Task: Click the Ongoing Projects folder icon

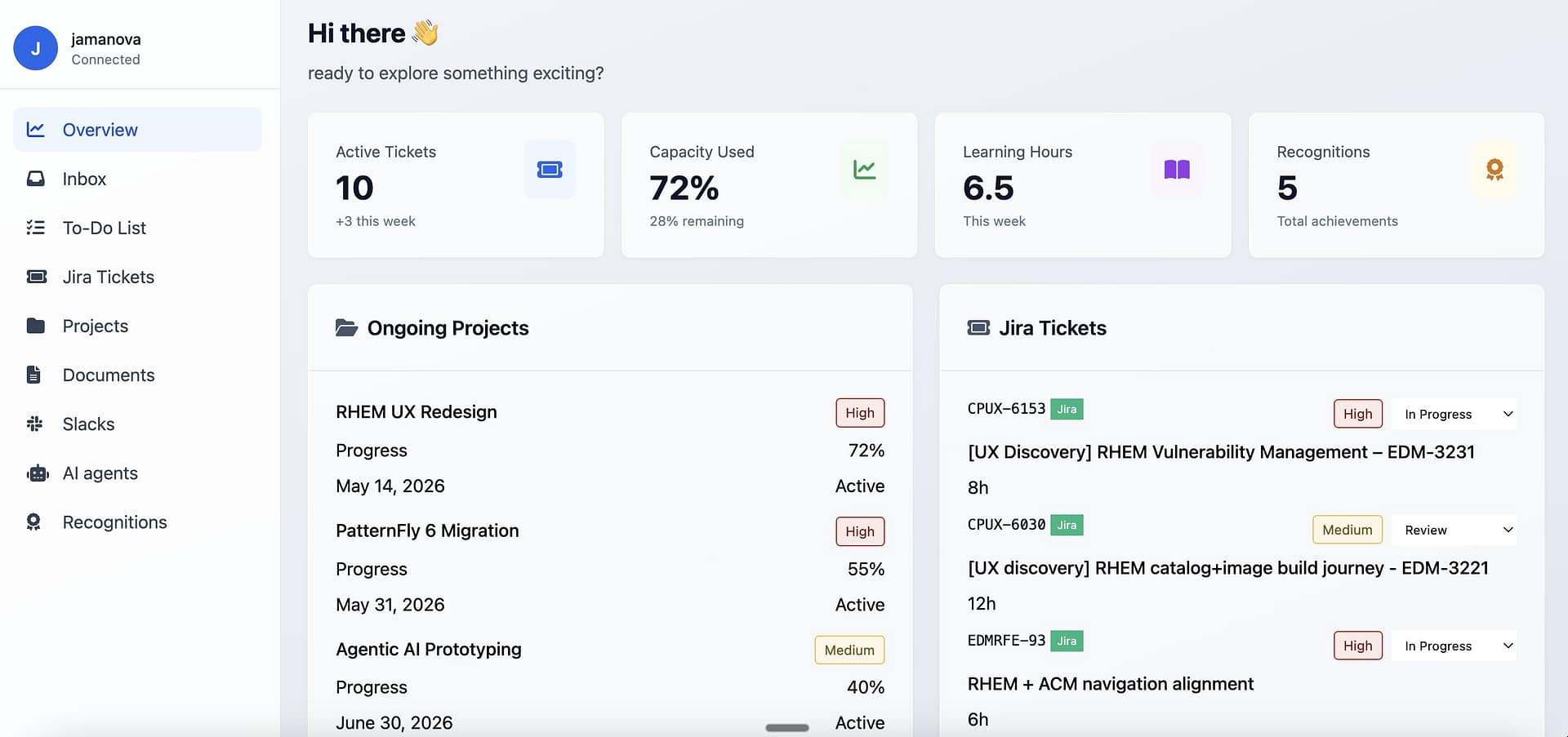Action: click(x=346, y=328)
